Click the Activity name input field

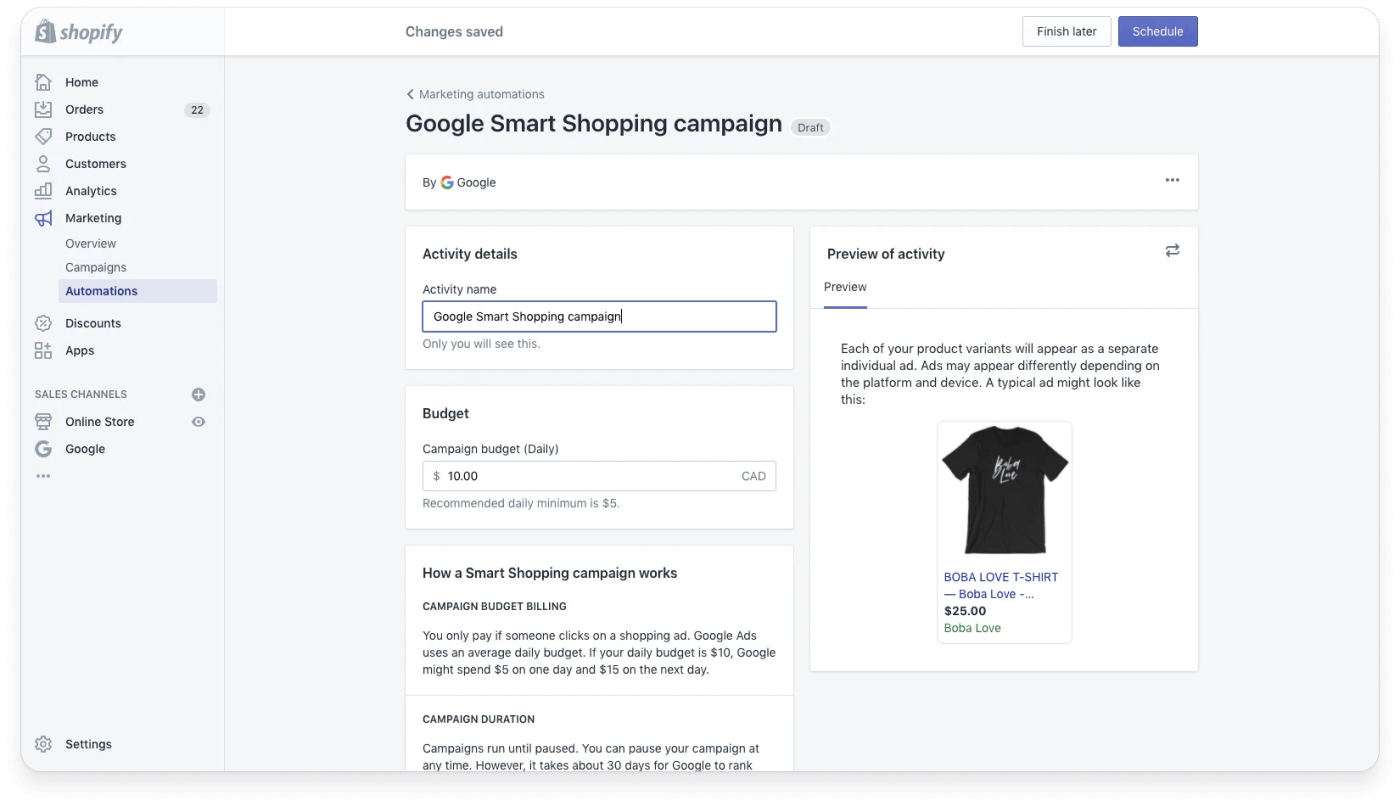pos(599,316)
